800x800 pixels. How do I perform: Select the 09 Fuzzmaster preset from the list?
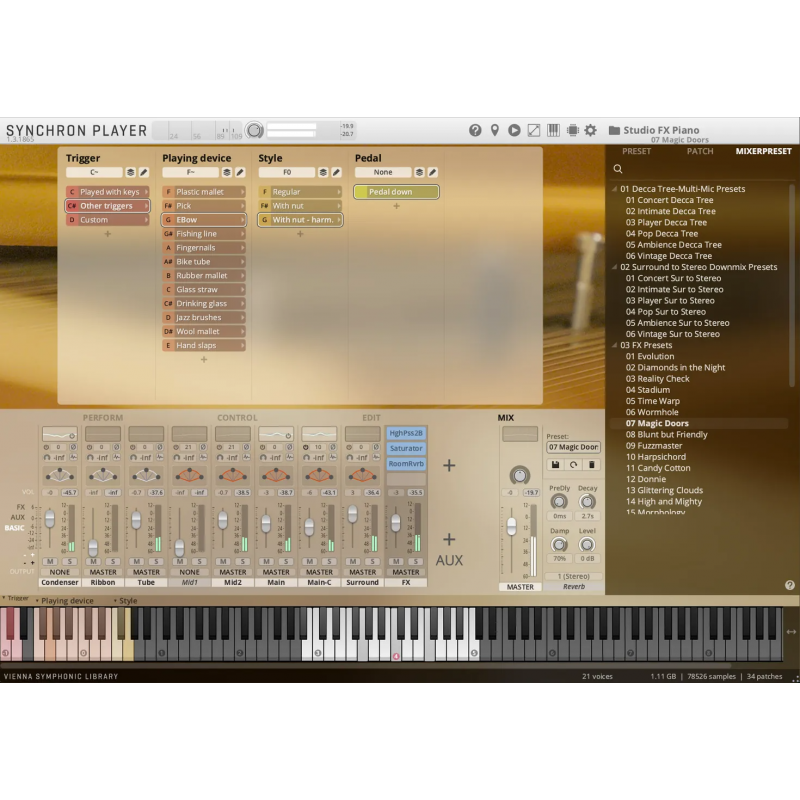pos(656,445)
